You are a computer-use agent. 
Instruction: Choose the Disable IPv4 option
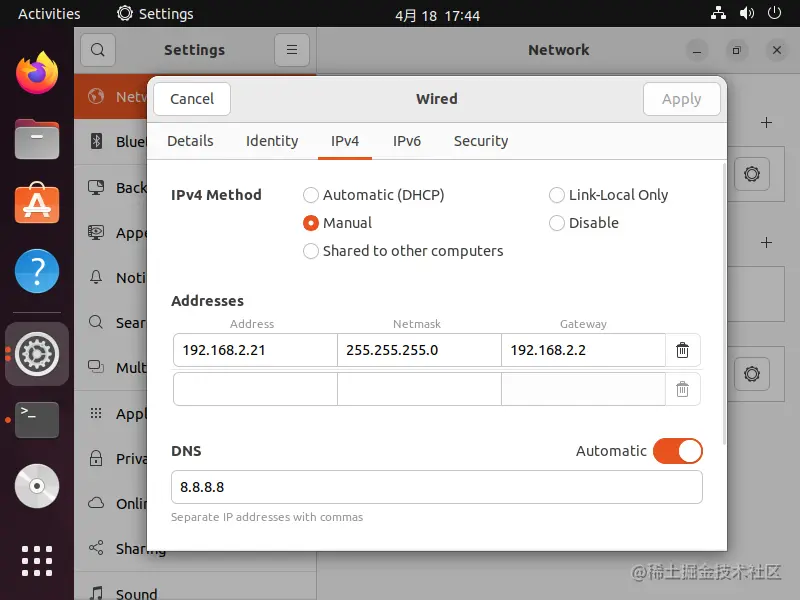coord(557,223)
